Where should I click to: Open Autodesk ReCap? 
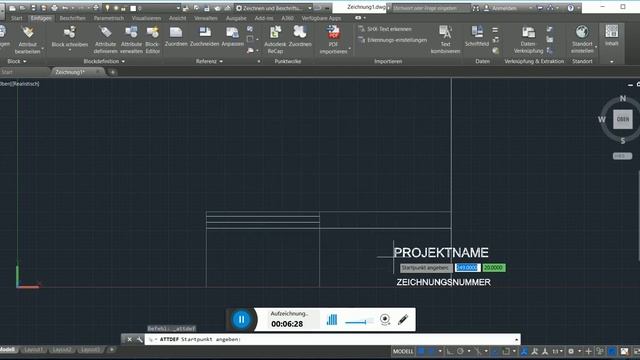(x=275, y=40)
